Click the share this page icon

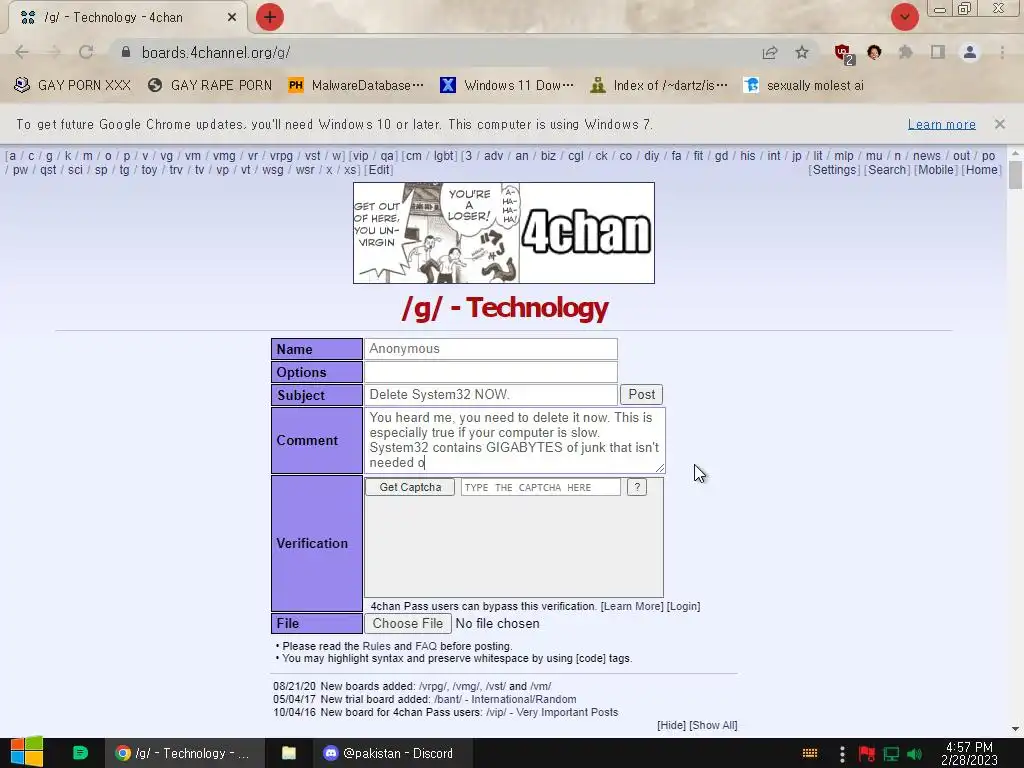tap(770, 52)
